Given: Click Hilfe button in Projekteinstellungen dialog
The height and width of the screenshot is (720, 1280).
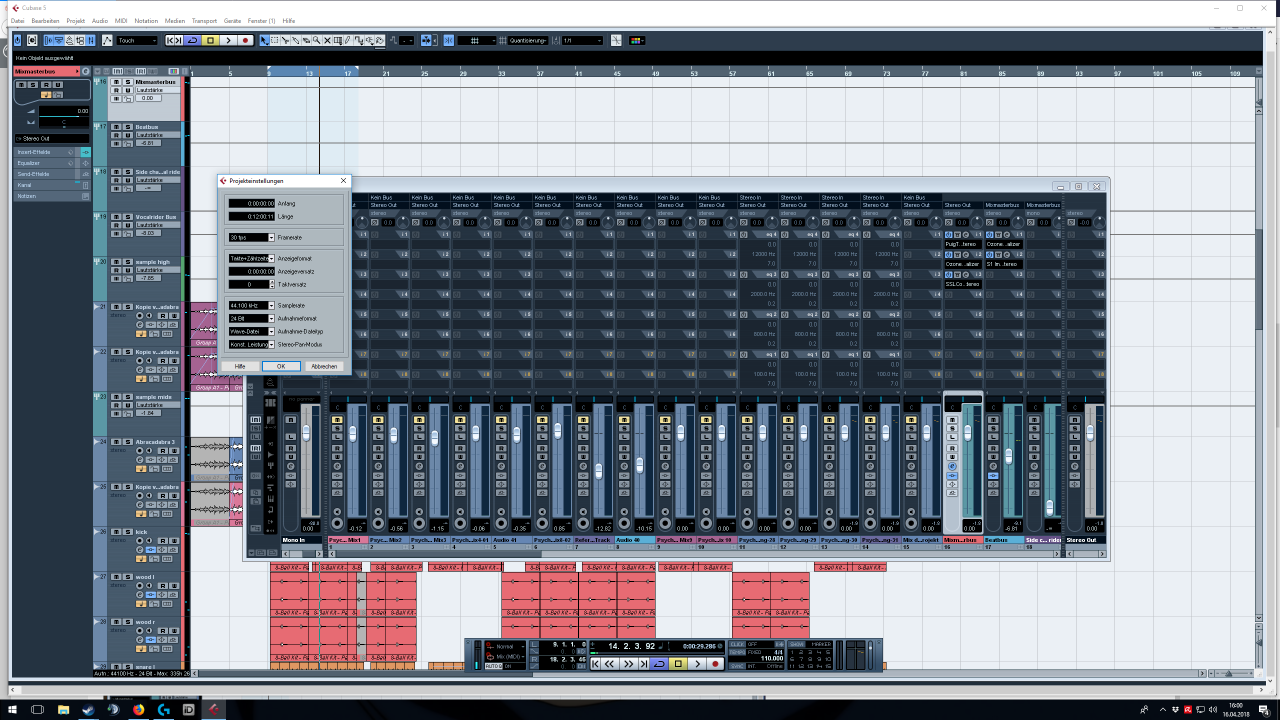Looking at the screenshot, I should click(240, 366).
